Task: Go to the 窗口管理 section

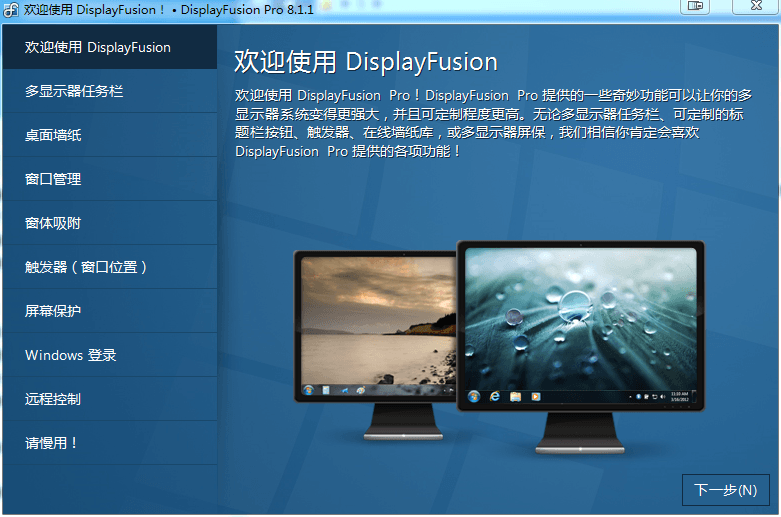Action: pos(109,179)
